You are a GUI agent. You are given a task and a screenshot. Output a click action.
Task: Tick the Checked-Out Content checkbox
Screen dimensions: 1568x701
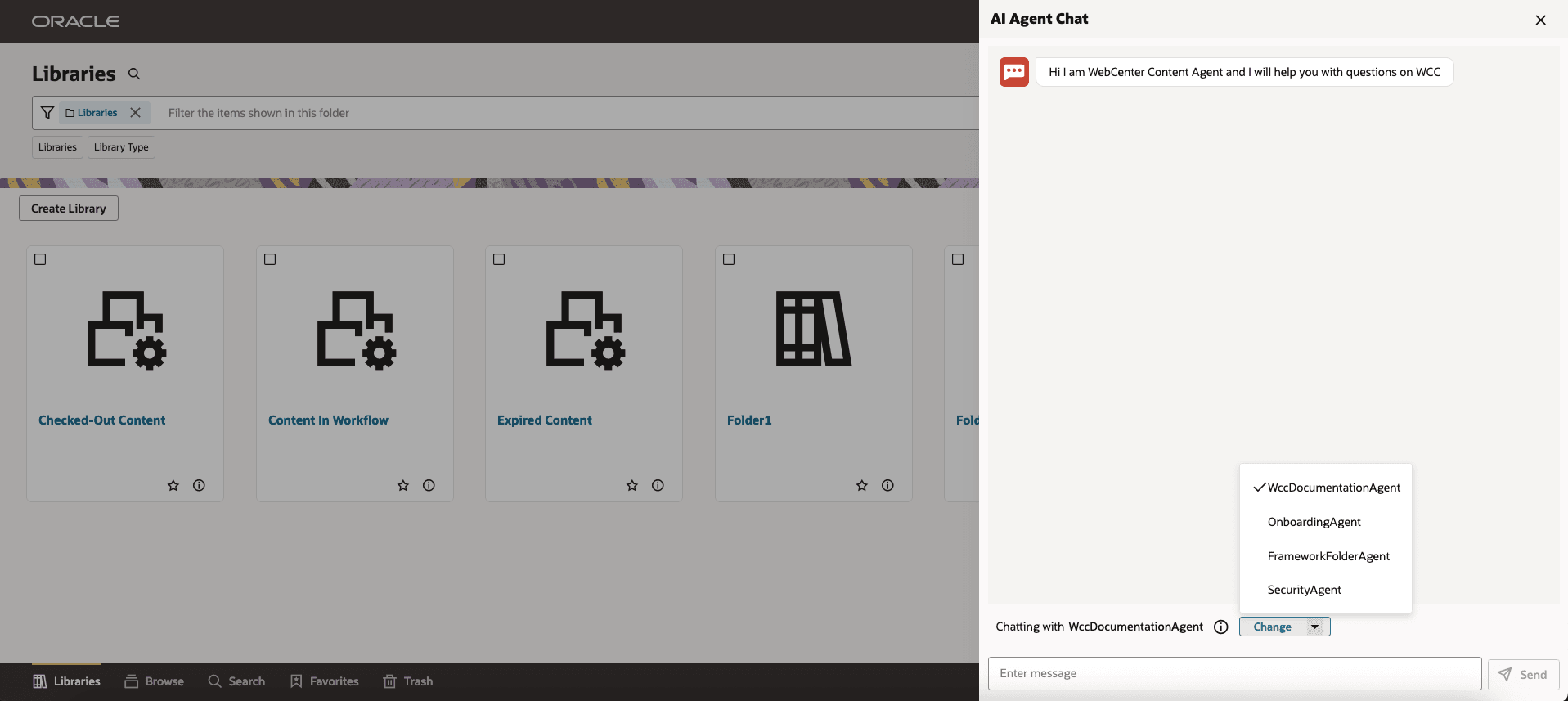pos(40,259)
